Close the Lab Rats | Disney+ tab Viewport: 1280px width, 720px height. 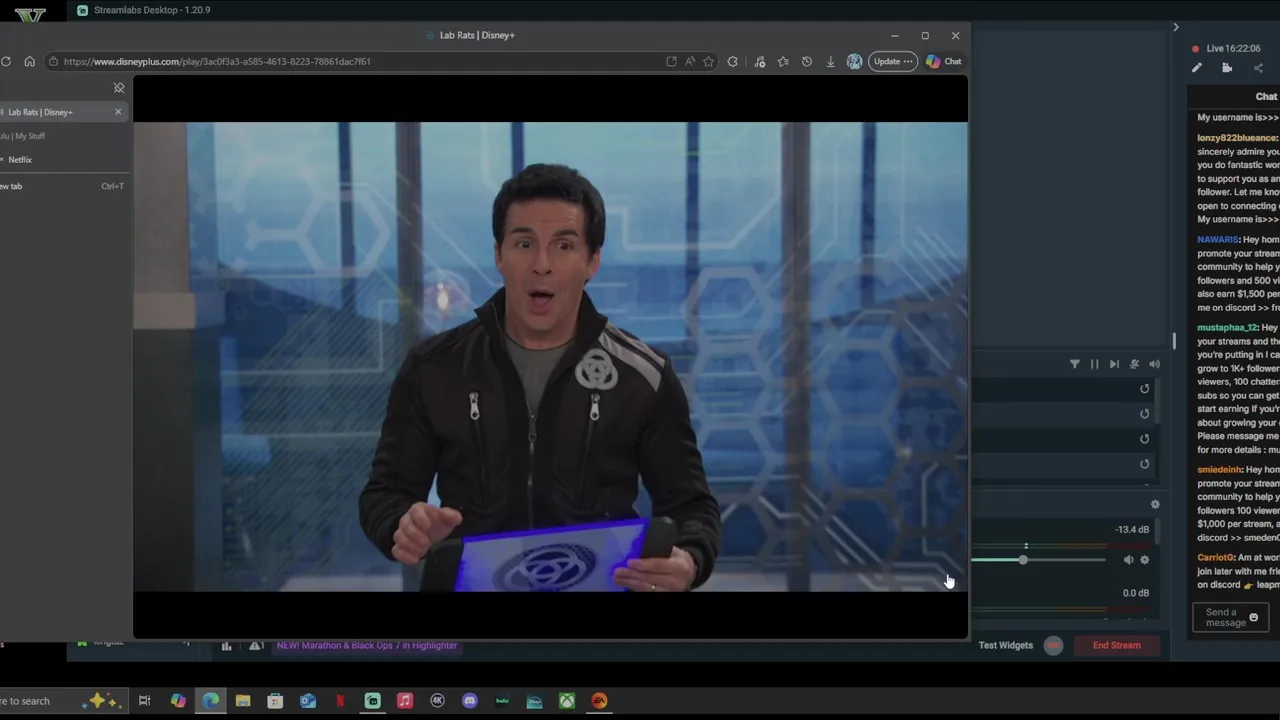click(118, 112)
